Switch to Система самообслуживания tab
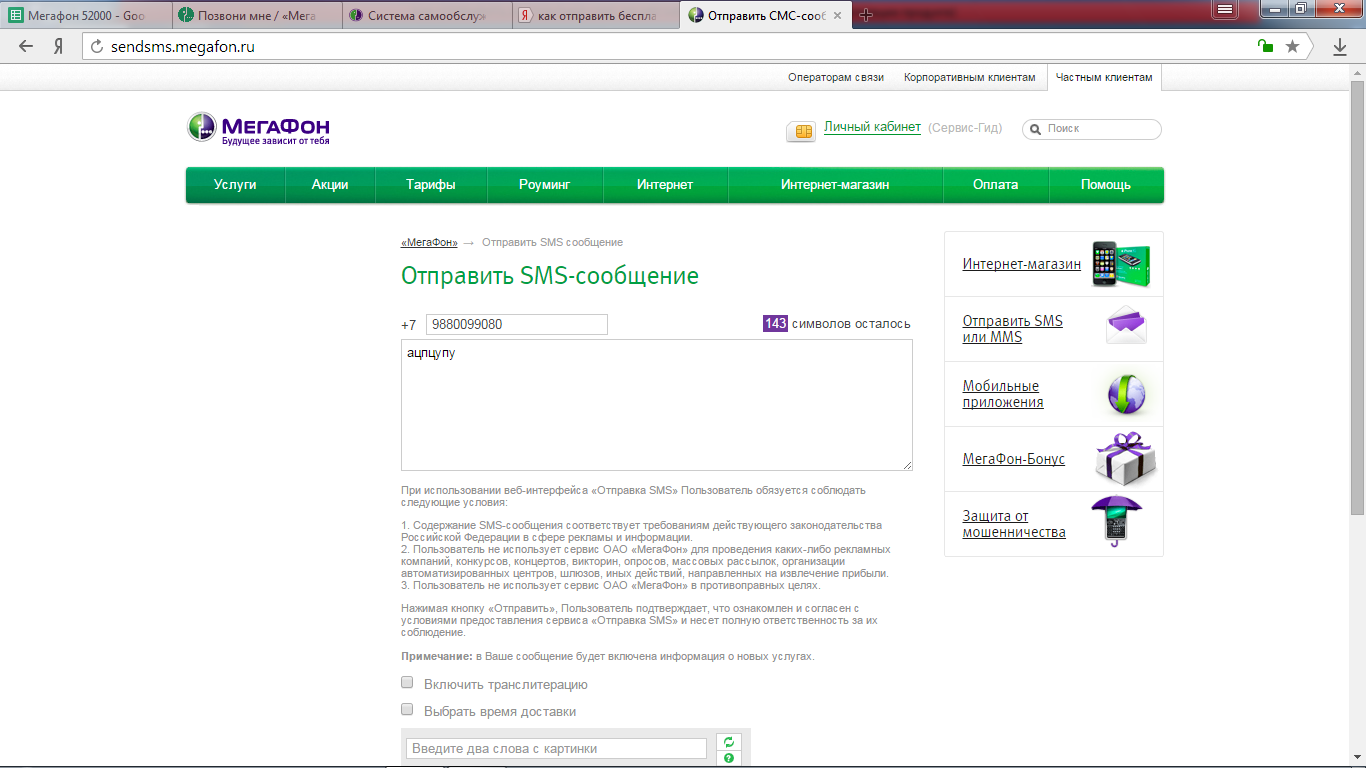This screenshot has width=1366, height=768. [x=428, y=16]
